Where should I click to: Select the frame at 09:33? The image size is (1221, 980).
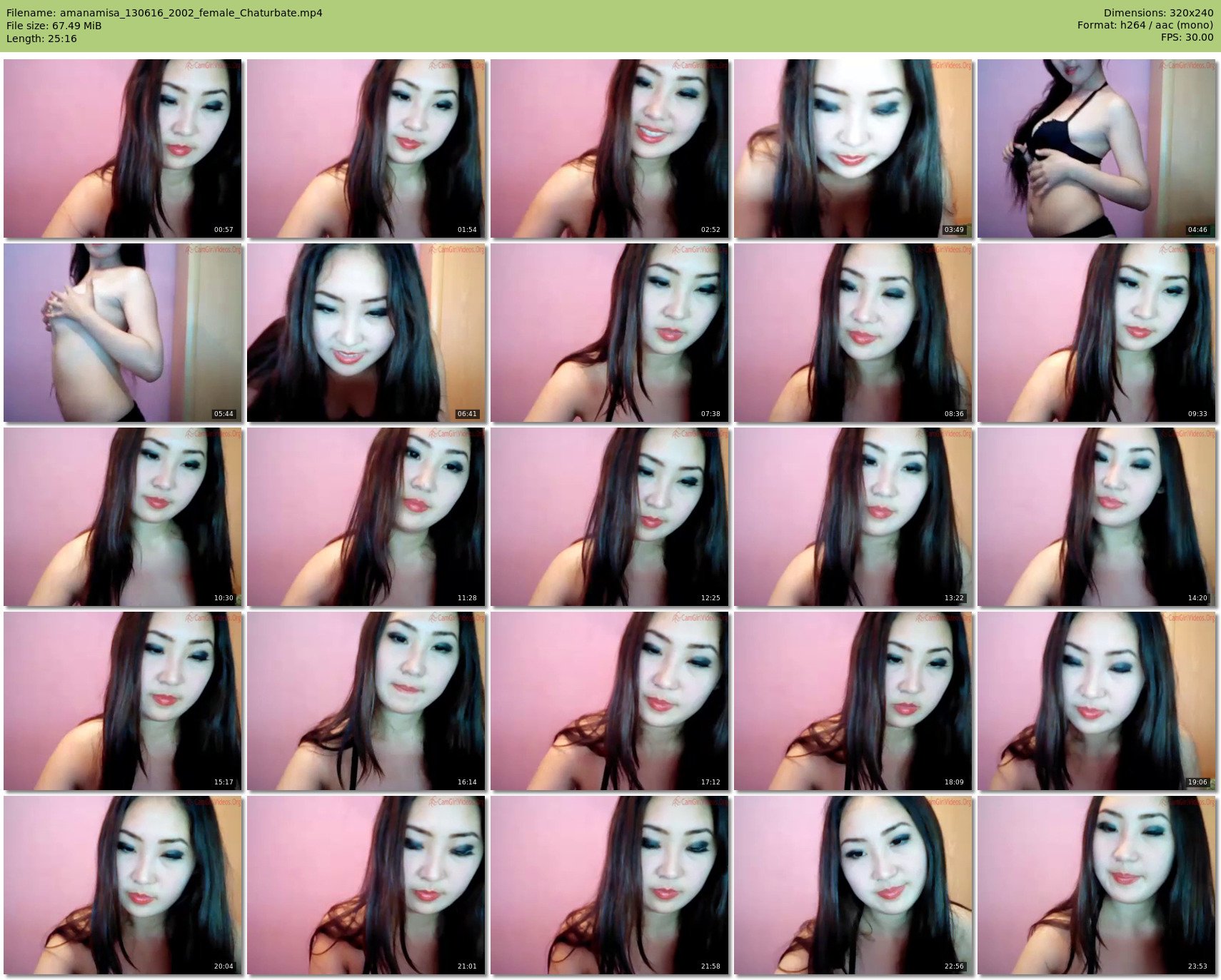point(1096,332)
